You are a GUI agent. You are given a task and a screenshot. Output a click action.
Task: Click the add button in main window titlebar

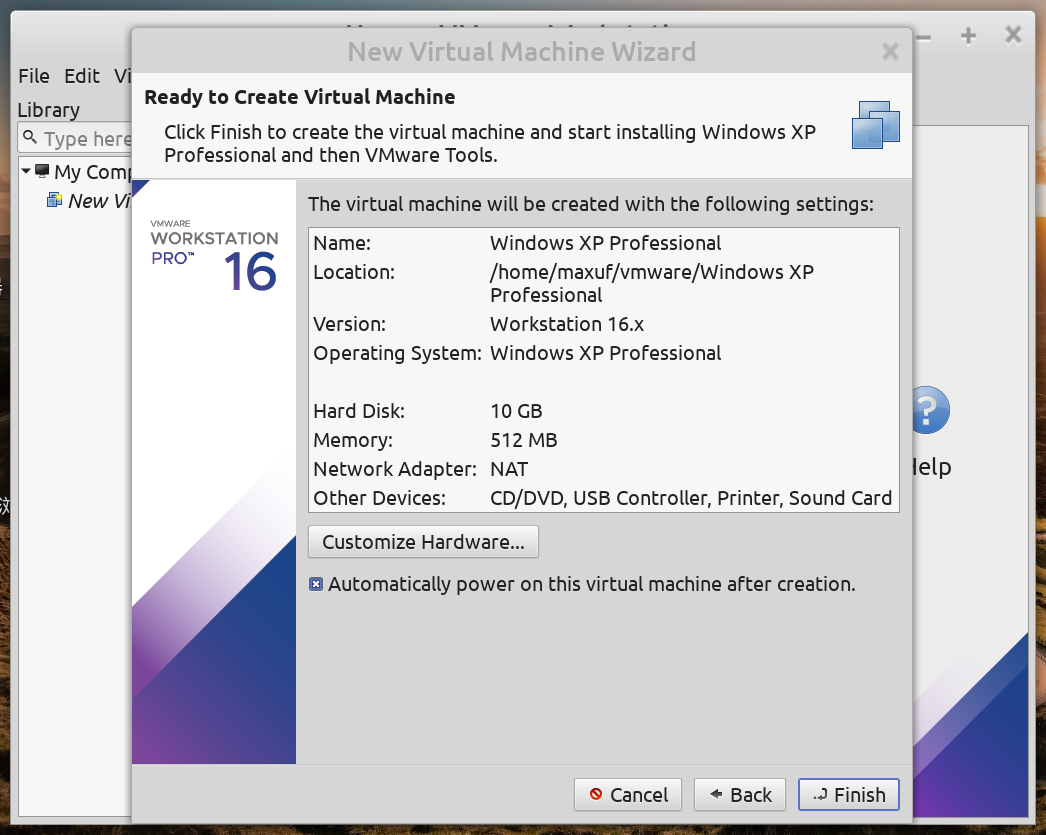[x=968, y=36]
